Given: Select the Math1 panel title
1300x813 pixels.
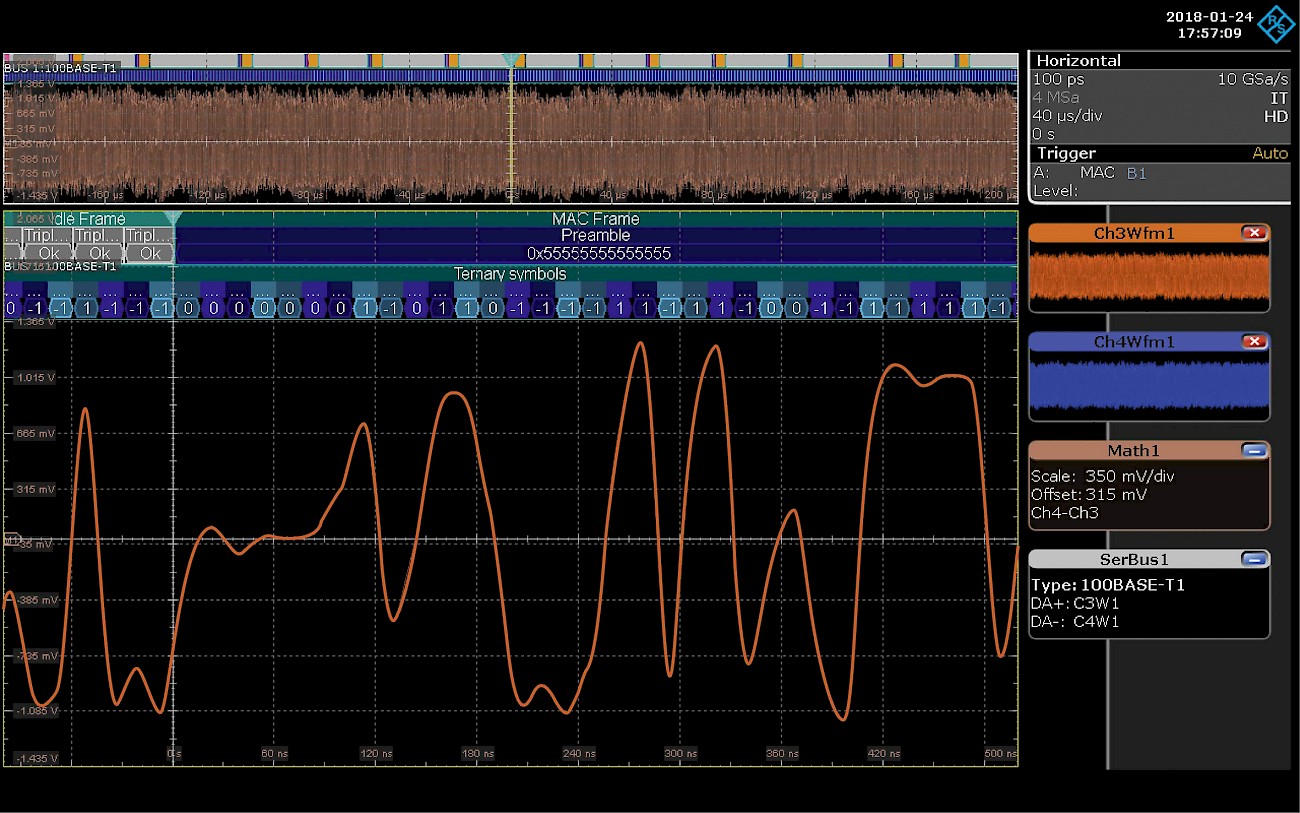Looking at the screenshot, I should click(x=1134, y=451).
